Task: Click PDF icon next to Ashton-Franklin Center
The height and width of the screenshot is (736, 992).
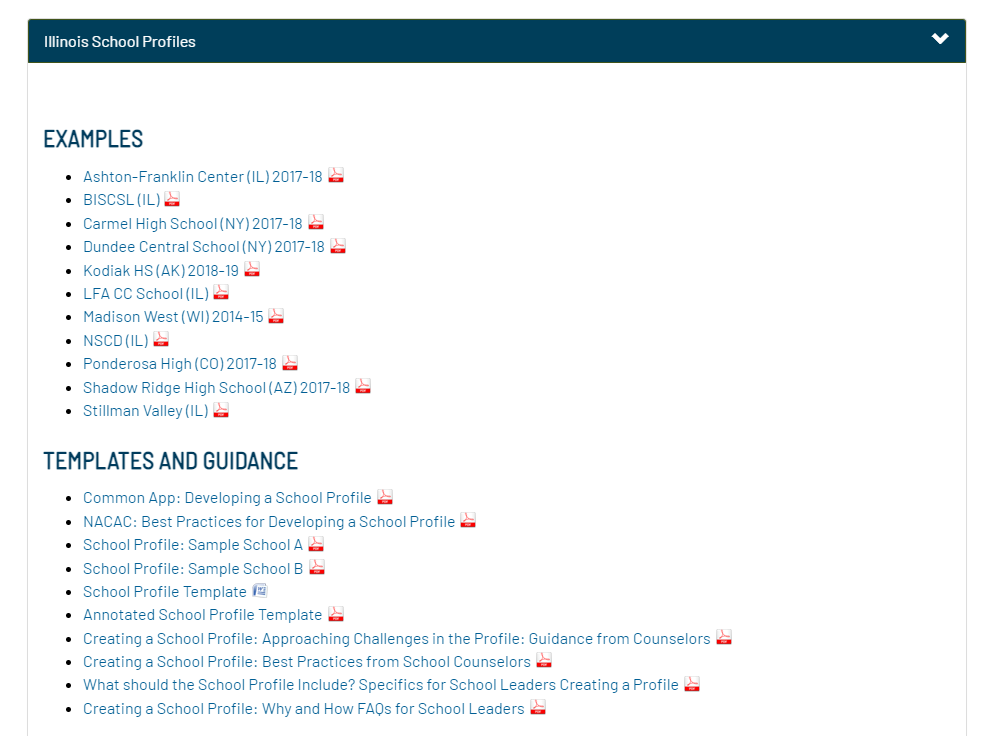Action: point(336,176)
